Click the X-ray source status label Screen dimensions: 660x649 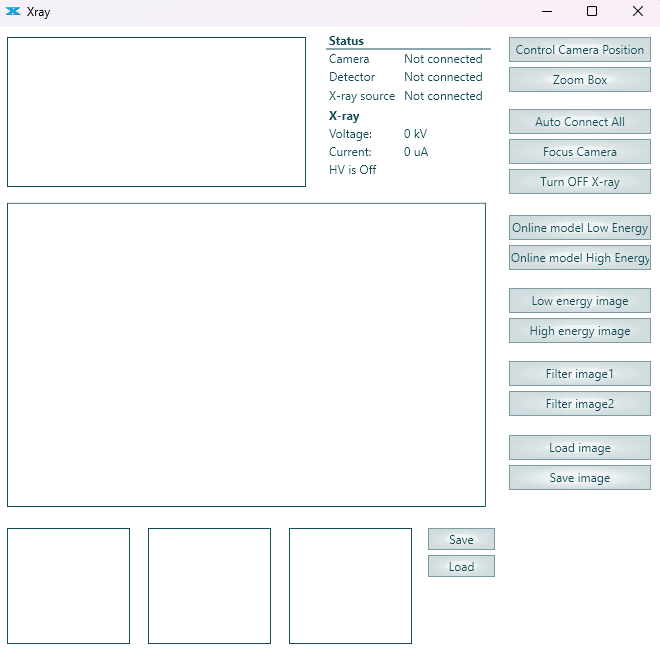pyautogui.click(x=362, y=96)
